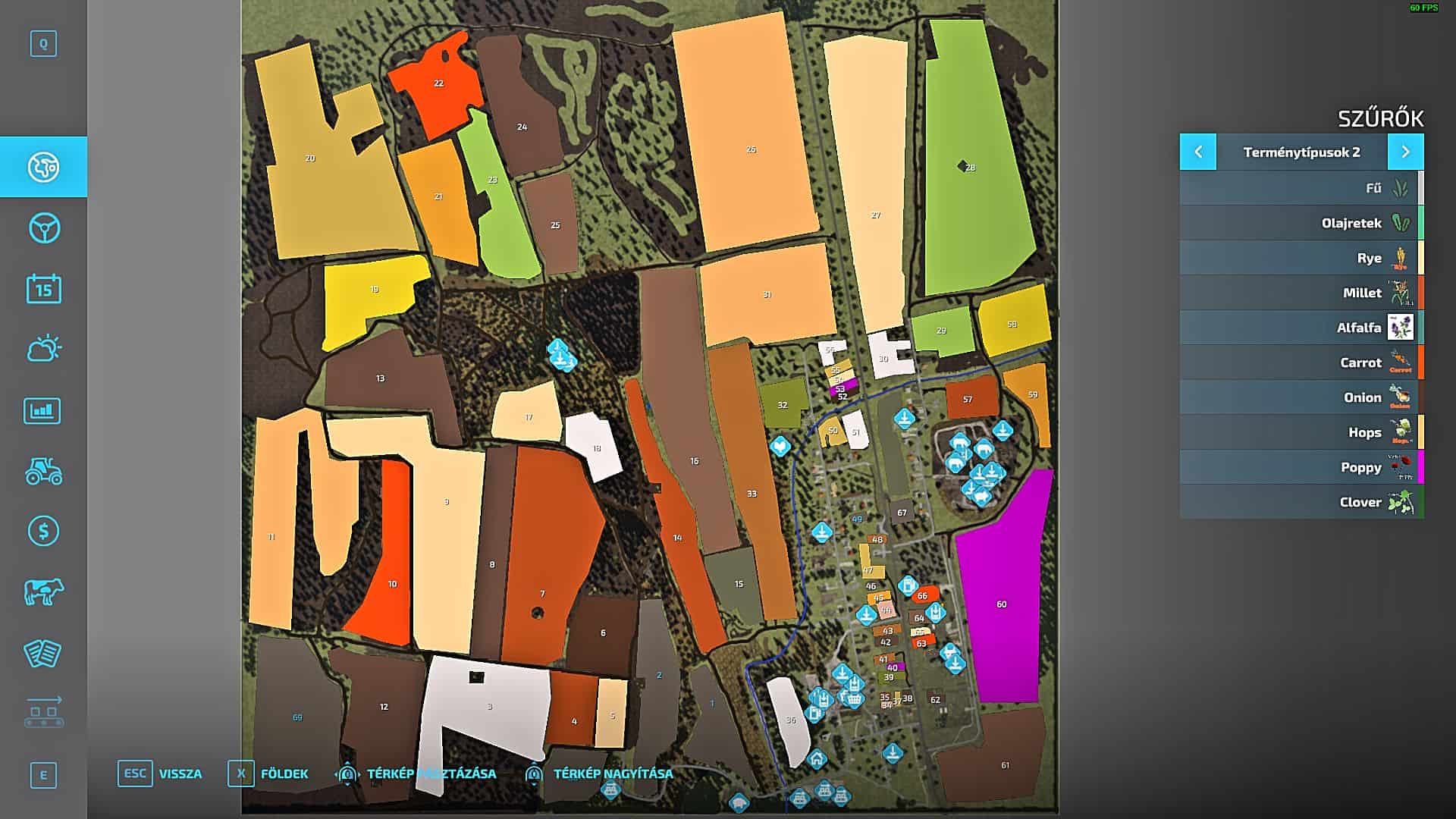Open the animals cow icon
This screenshot has width=1456, height=819.
(43, 592)
